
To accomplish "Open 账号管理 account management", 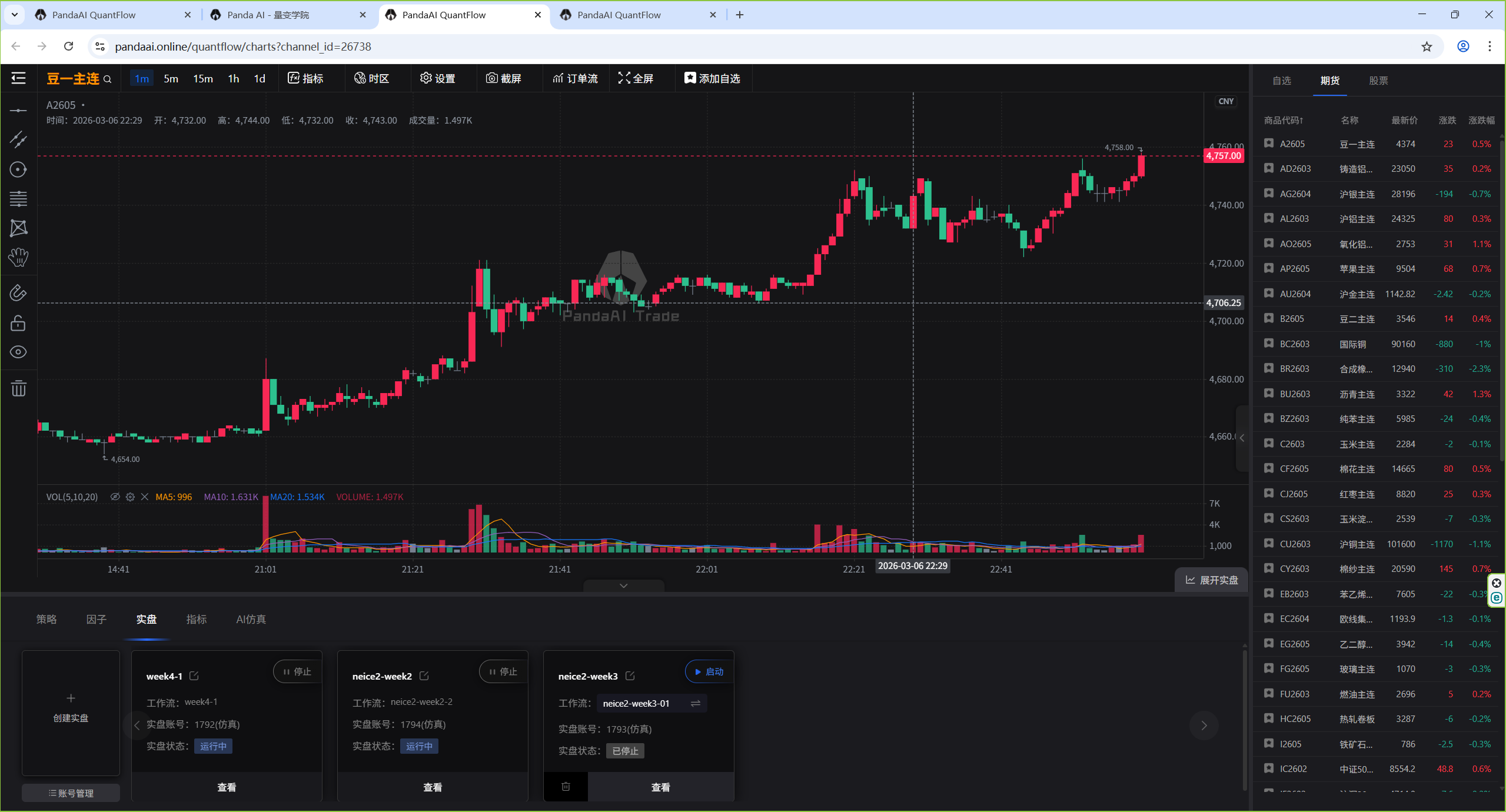I will (x=71, y=793).
